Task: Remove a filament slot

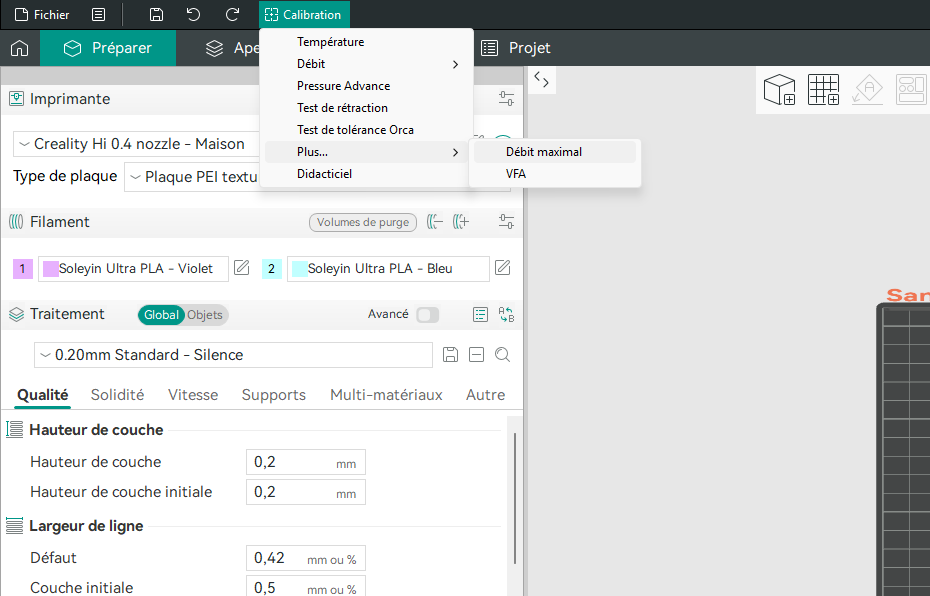Action: (x=435, y=222)
